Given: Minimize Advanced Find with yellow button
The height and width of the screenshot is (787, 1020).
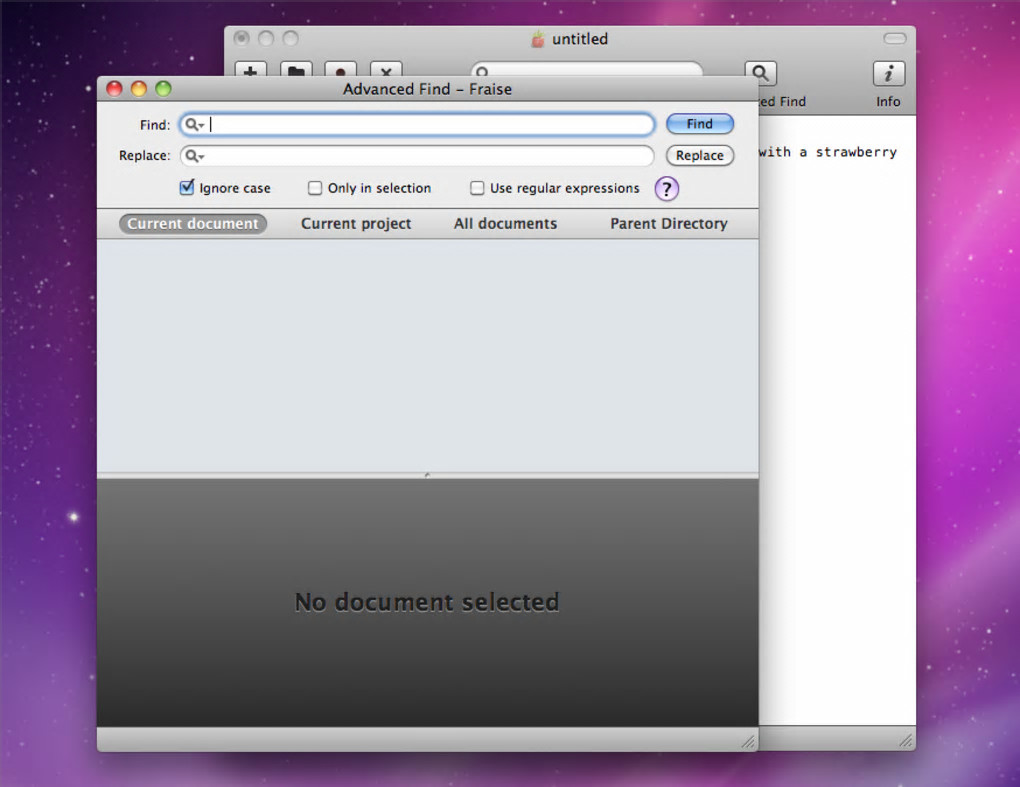Looking at the screenshot, I should click(x=139, y=88).
